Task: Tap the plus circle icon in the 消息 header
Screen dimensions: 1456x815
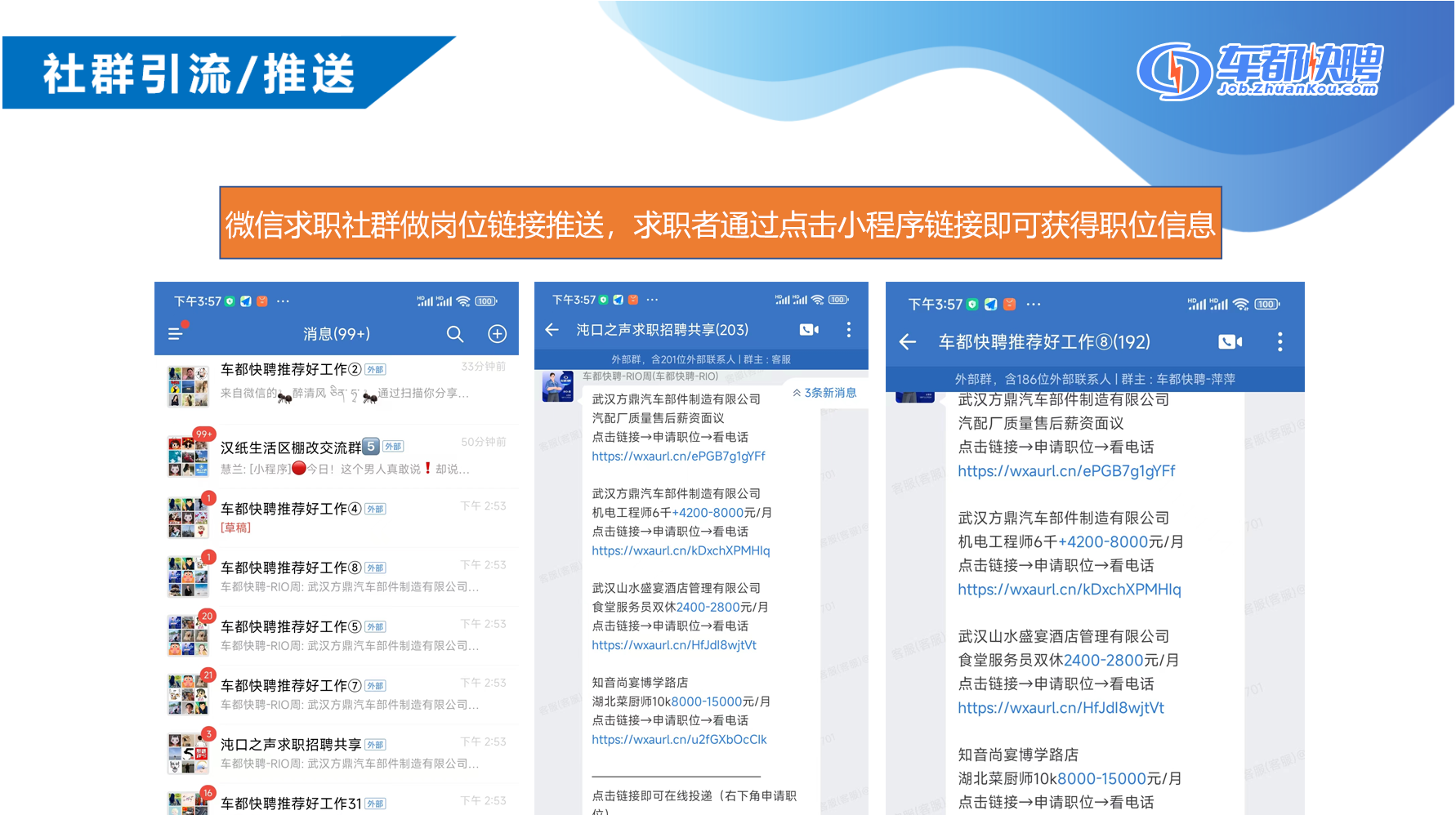Action: click(497, 334)
